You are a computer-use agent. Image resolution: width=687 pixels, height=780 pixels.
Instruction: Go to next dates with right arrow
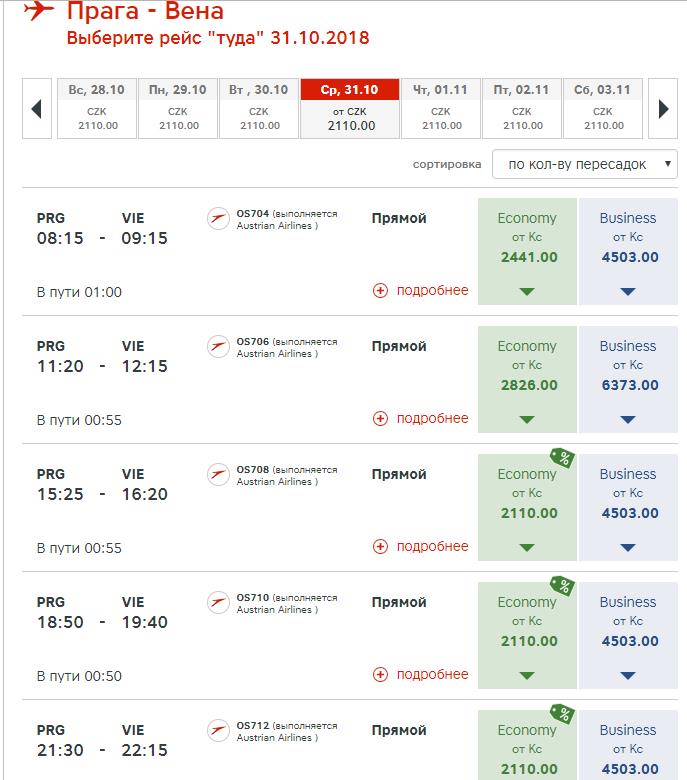(x=663, y=108)
